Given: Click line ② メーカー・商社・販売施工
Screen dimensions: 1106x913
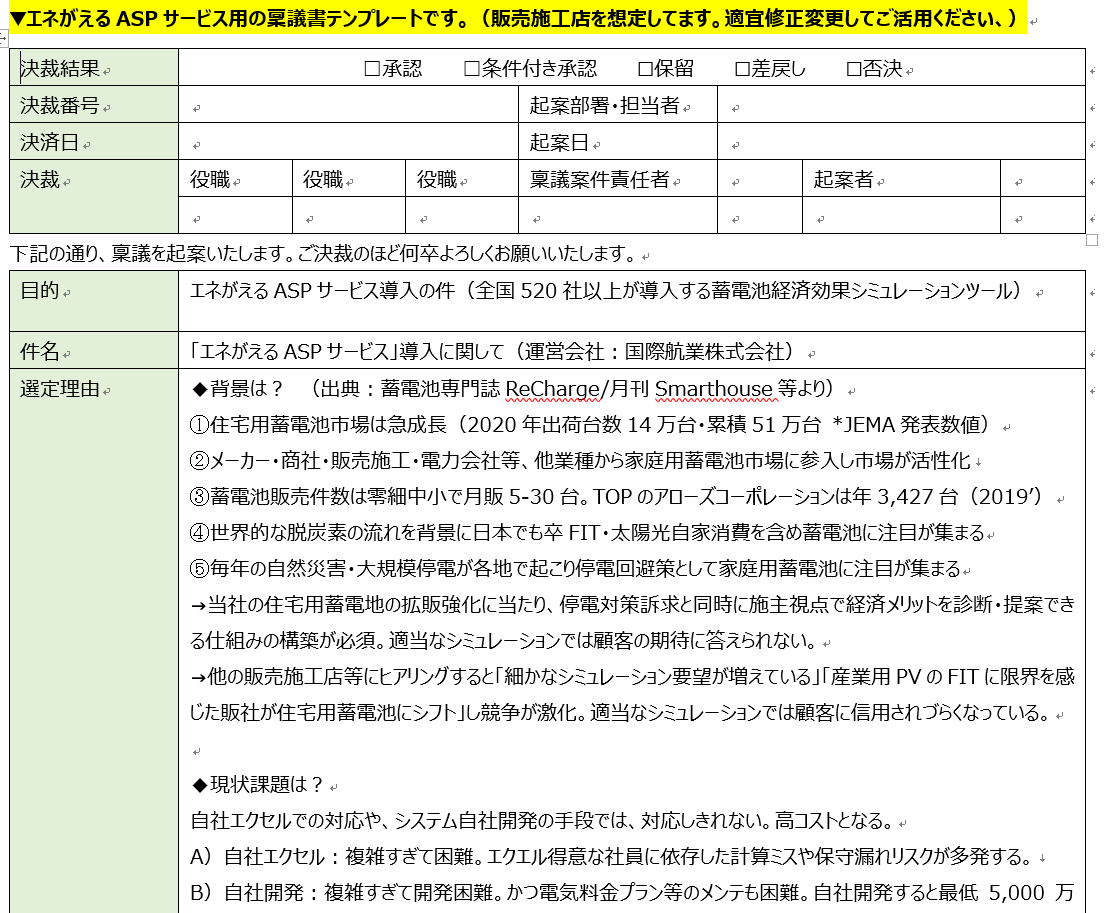Looking at the screenshot, I should pos(580,460).
